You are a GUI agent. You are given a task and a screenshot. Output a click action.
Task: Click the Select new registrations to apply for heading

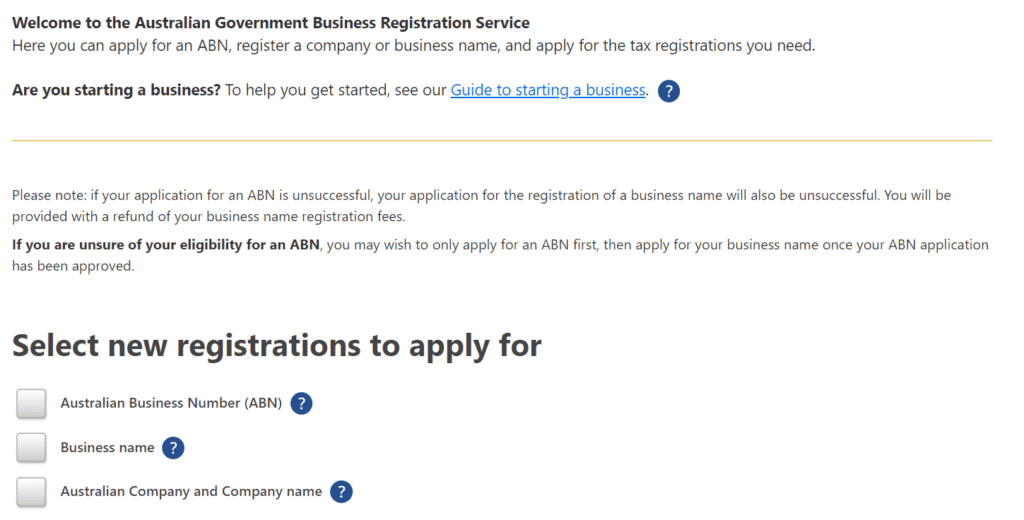tap(277, 345)
